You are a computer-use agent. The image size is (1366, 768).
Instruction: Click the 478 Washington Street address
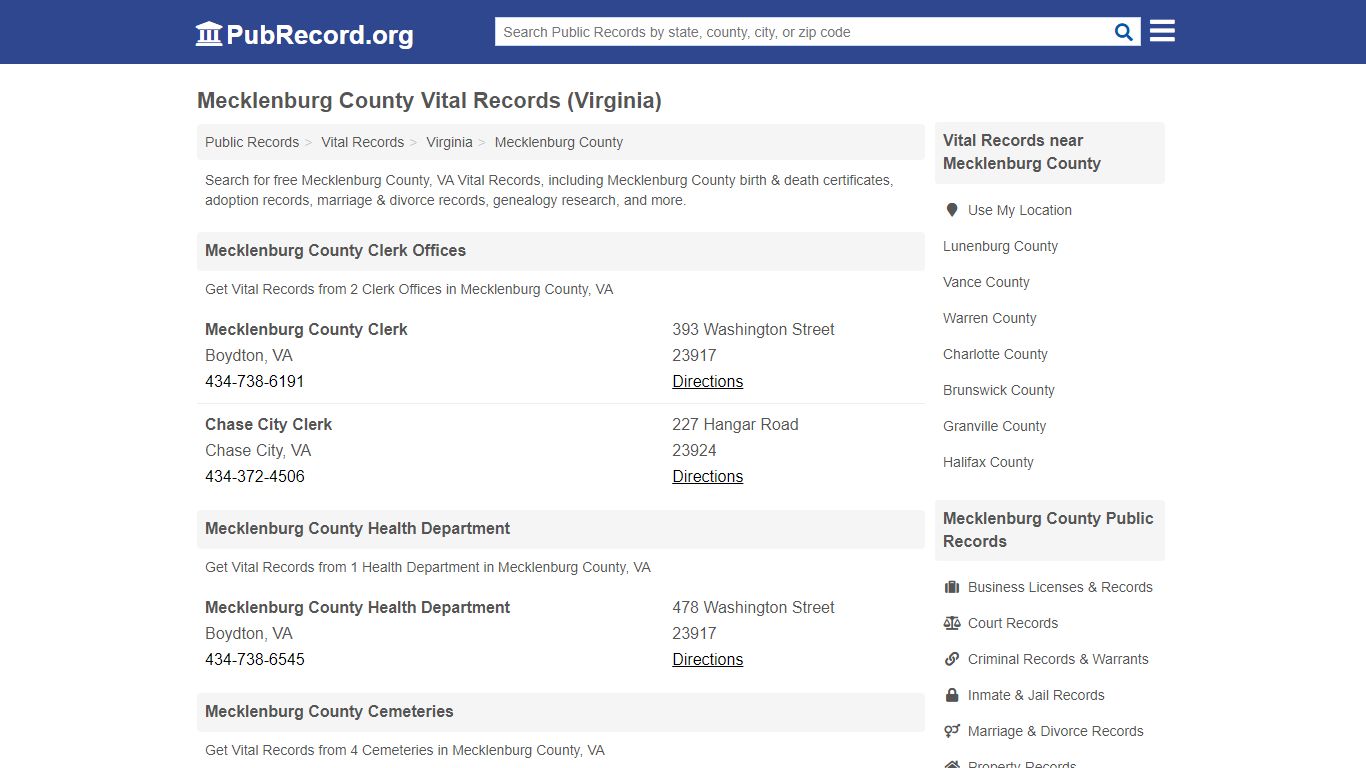(753, 607)
